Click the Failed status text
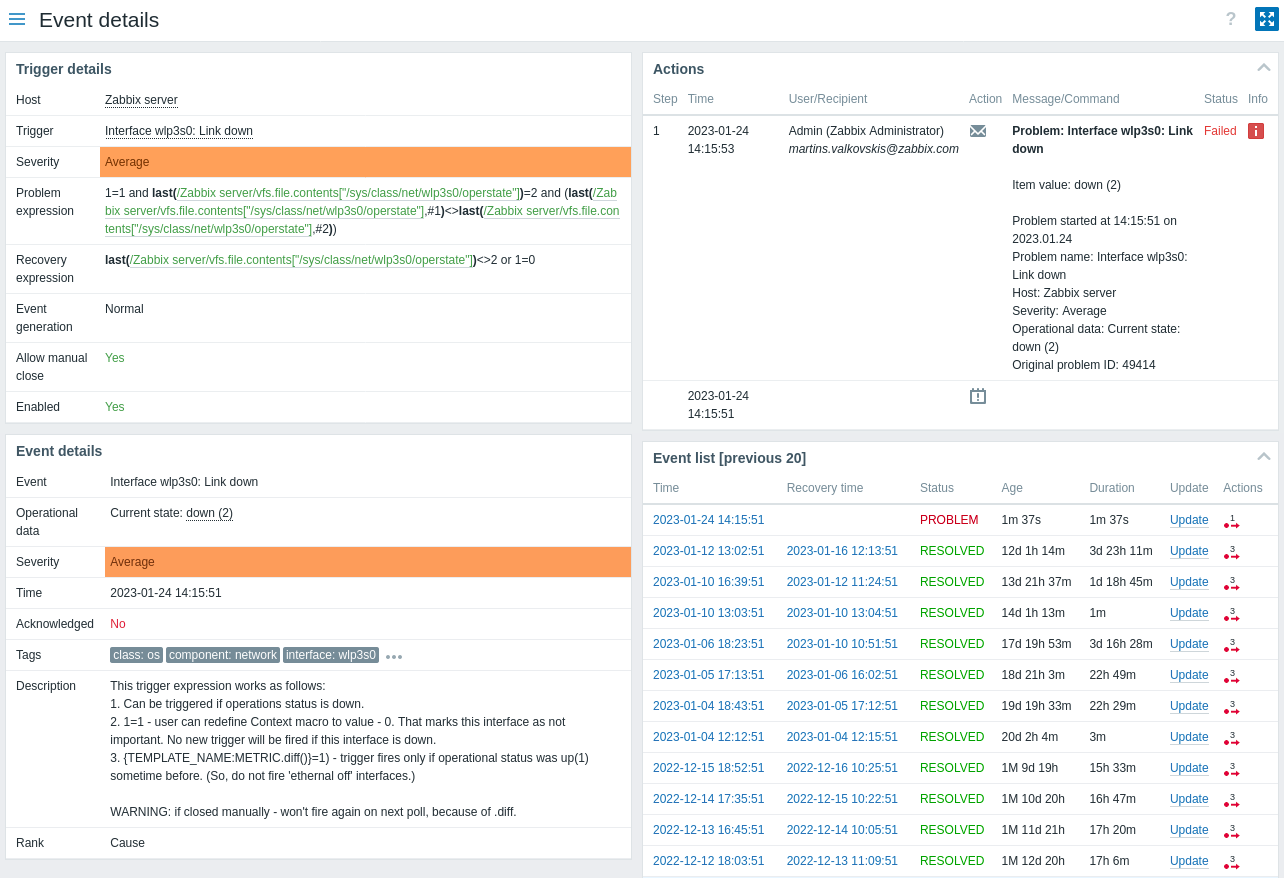Image resolution: width=1284 pixels, height=878 pixels. click(x=1220, y=131)
